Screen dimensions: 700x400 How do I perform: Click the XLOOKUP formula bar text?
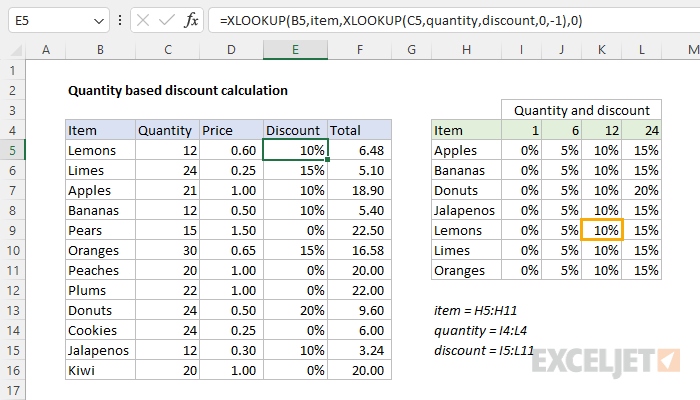[401, 21]
